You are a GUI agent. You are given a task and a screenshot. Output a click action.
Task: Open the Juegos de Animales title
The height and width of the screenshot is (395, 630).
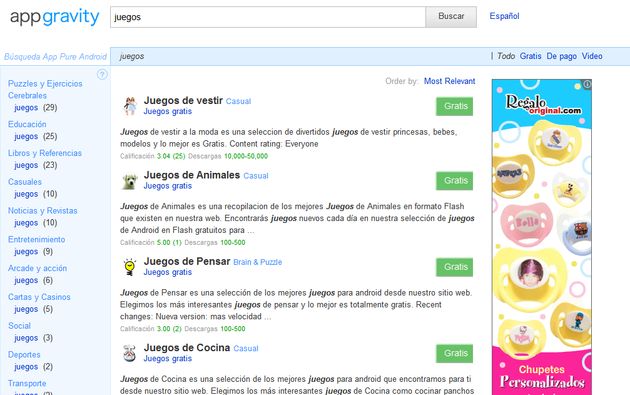pos(192,175)
